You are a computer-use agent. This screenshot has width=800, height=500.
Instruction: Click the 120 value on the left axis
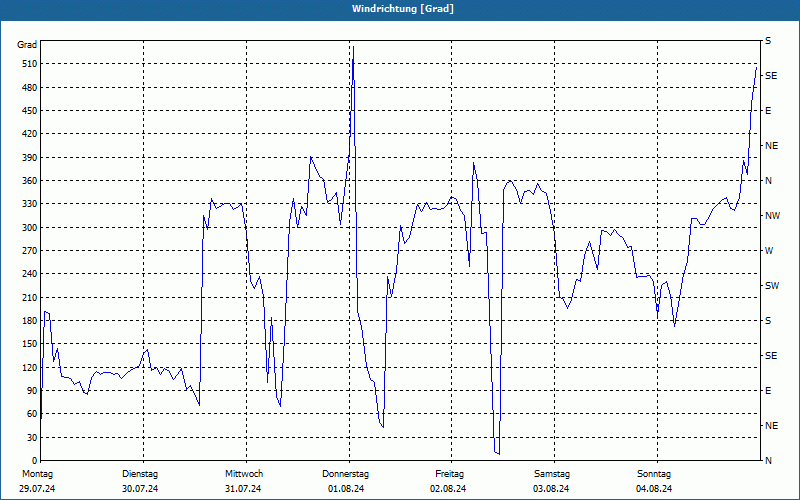click(29, 367)
